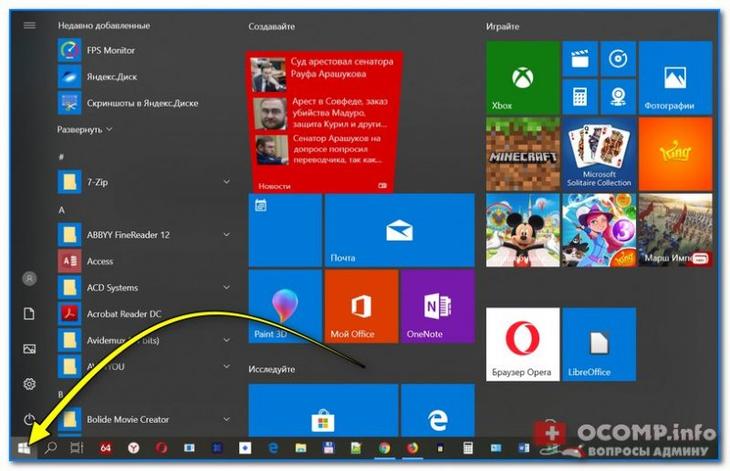Image resolution: width=730 pixels, height=471 pixels.
Task: Open Task View on the taskbar
Action: [x=76, y=448]
